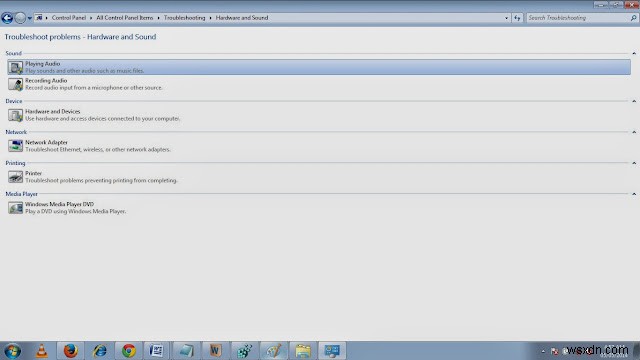This screenshot has height=360, width=640.
Task: Expand Control Panel breadcrumb arrow
Action: [x=91, y=18]
